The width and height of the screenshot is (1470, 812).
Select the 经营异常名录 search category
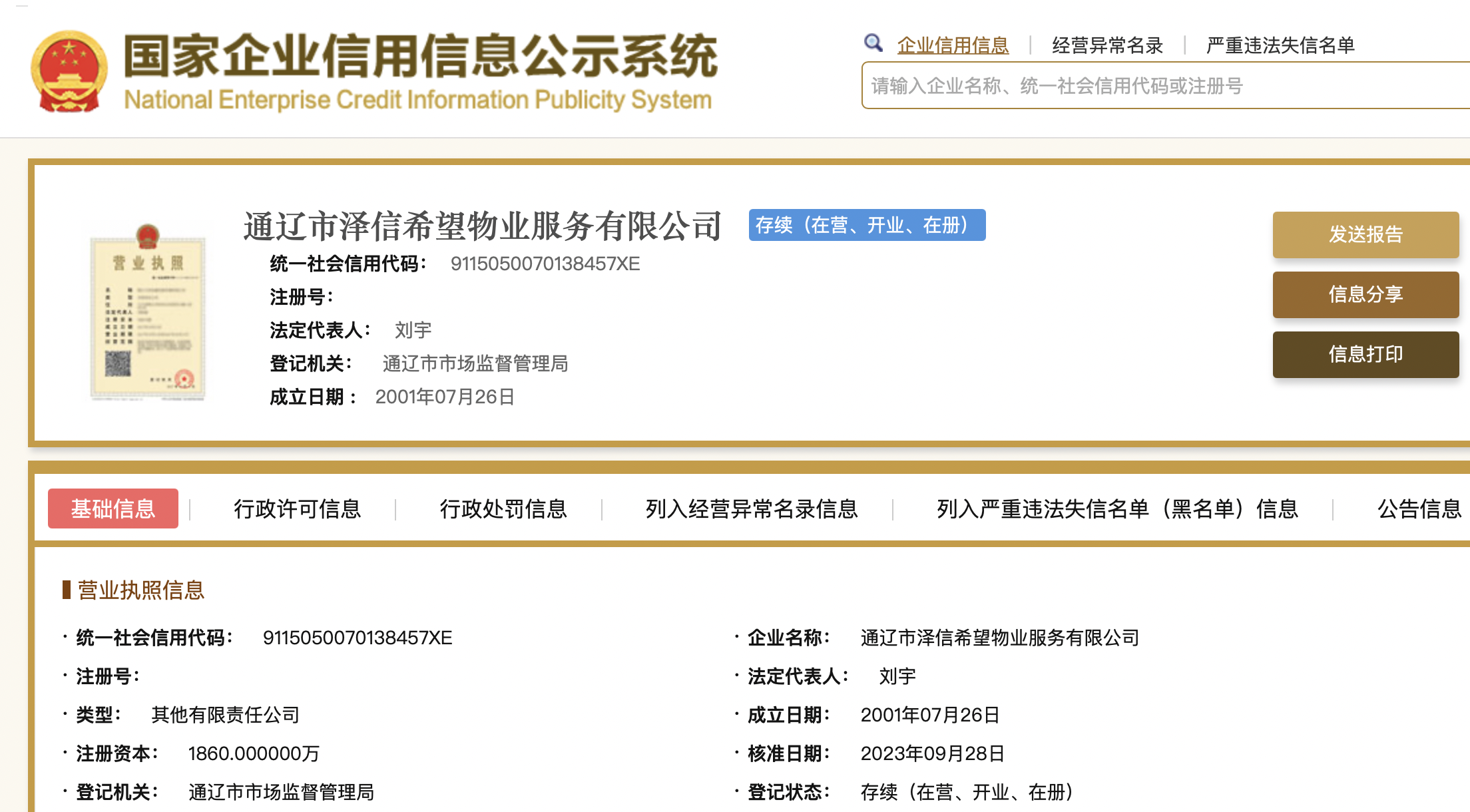click(1107, 45)
